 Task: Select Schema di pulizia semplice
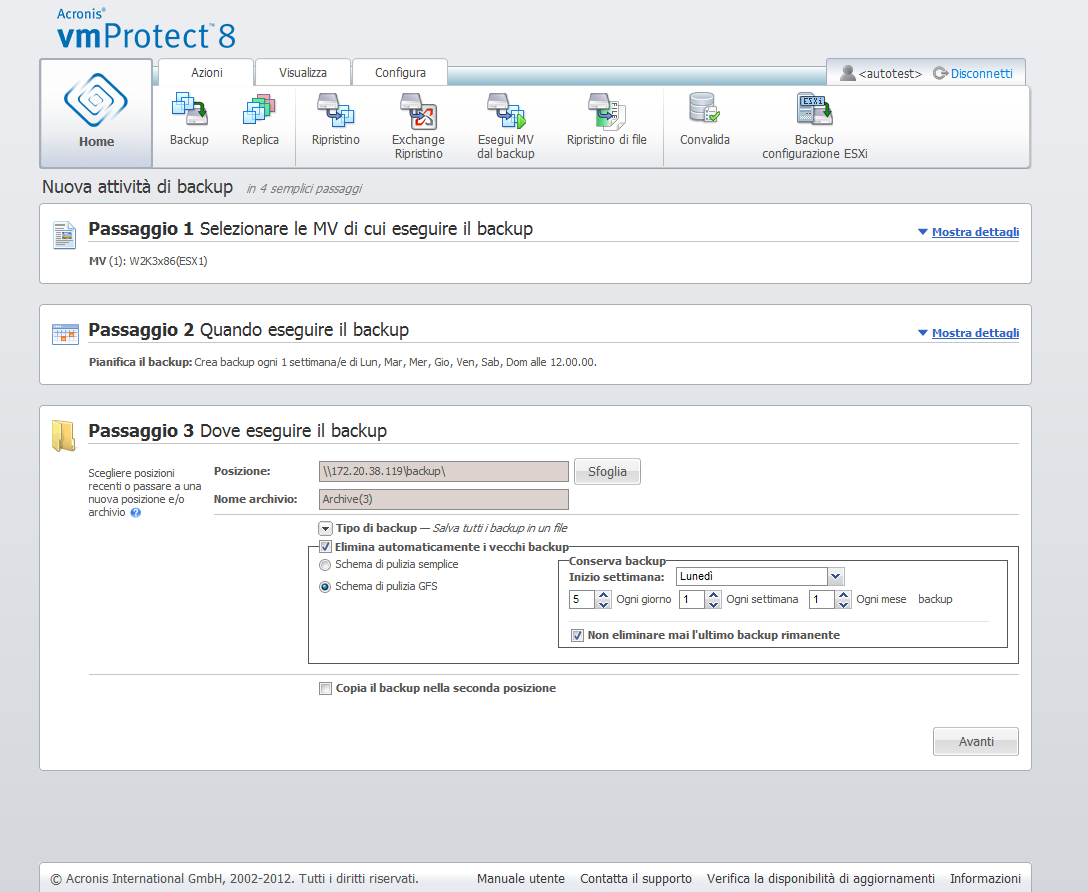(x=325, y=565)
